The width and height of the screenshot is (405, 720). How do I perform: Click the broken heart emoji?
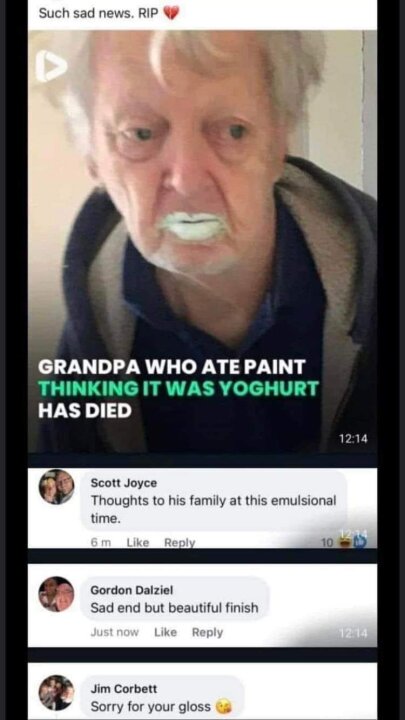point(170,14)
